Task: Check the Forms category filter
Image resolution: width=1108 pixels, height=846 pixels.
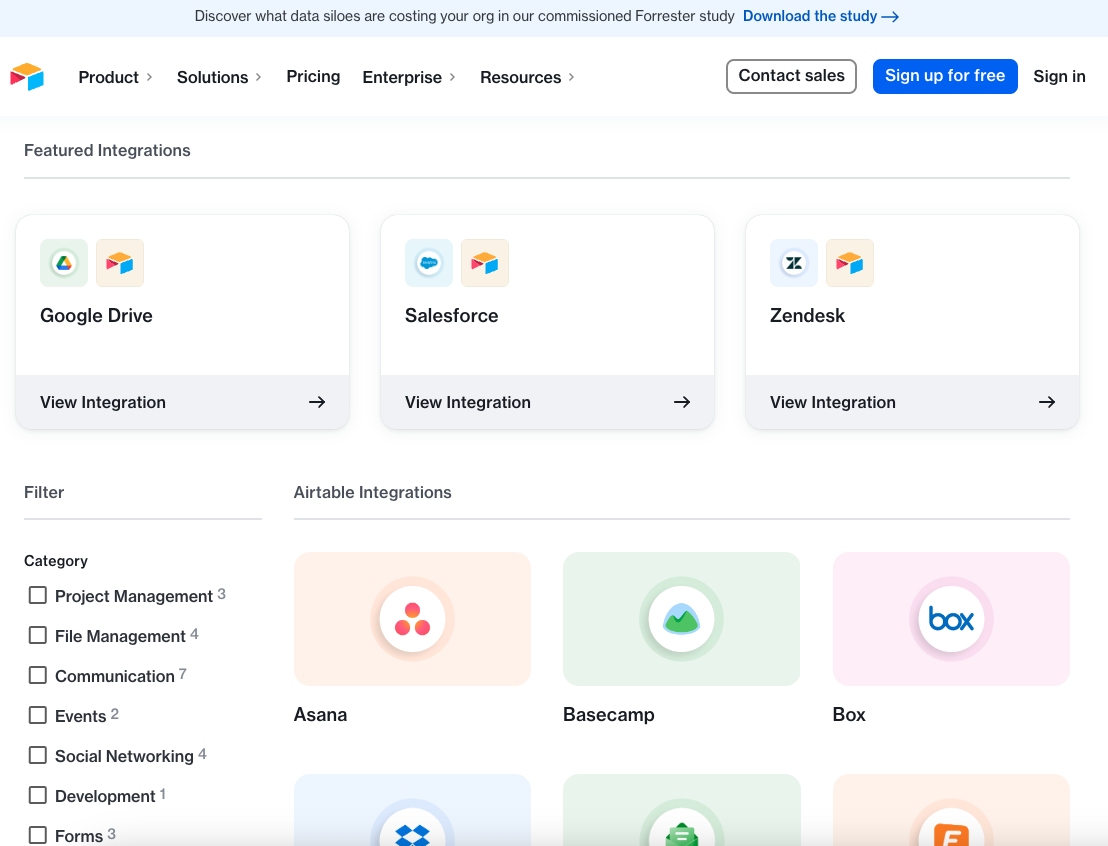Action: [x=37, y=835]
